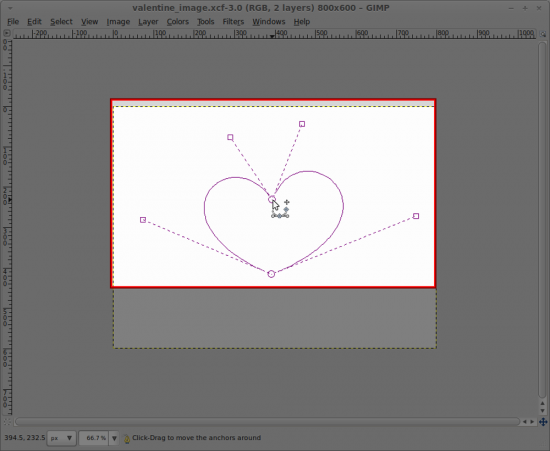The height and width of the screenshot is (451, 550).
Task: Open the File menu
Action: 13,22
